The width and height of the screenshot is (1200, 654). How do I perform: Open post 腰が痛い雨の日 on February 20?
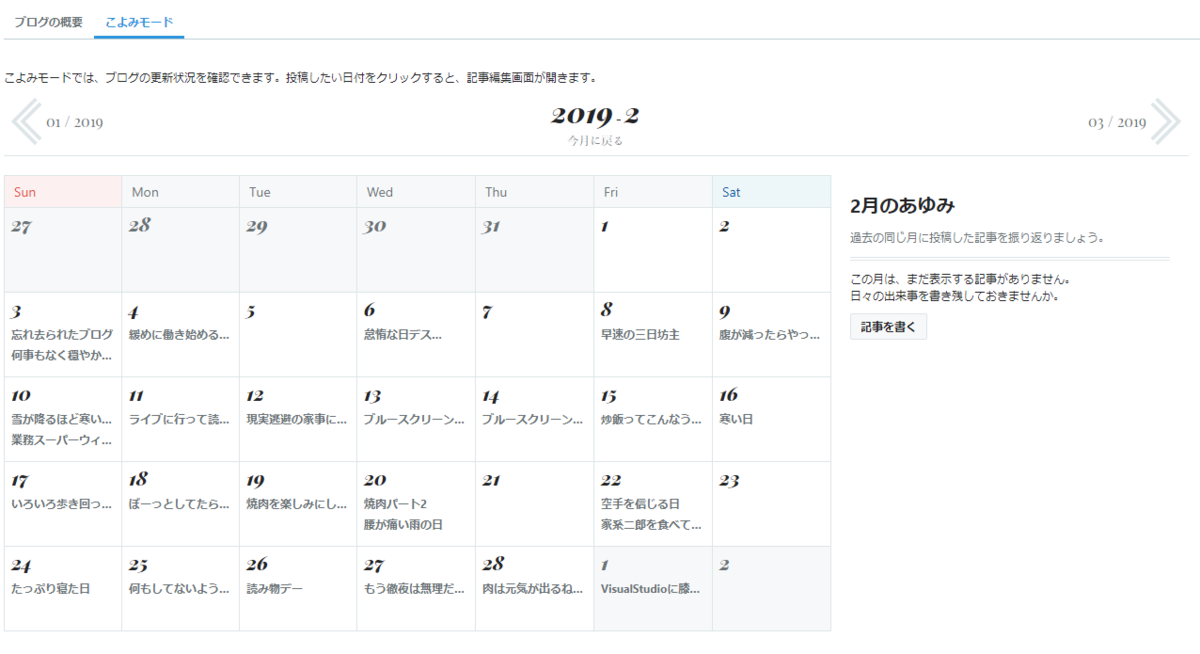[403, 524]
